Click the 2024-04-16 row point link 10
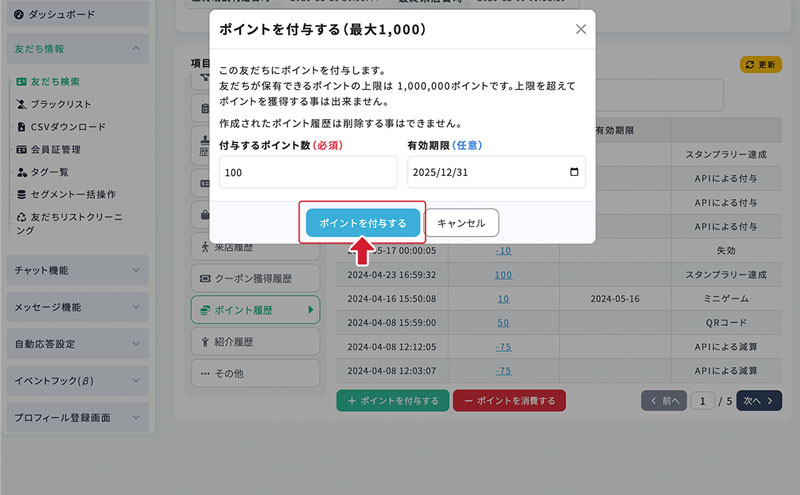Viewport: 800px width, 495px height. 503,299
